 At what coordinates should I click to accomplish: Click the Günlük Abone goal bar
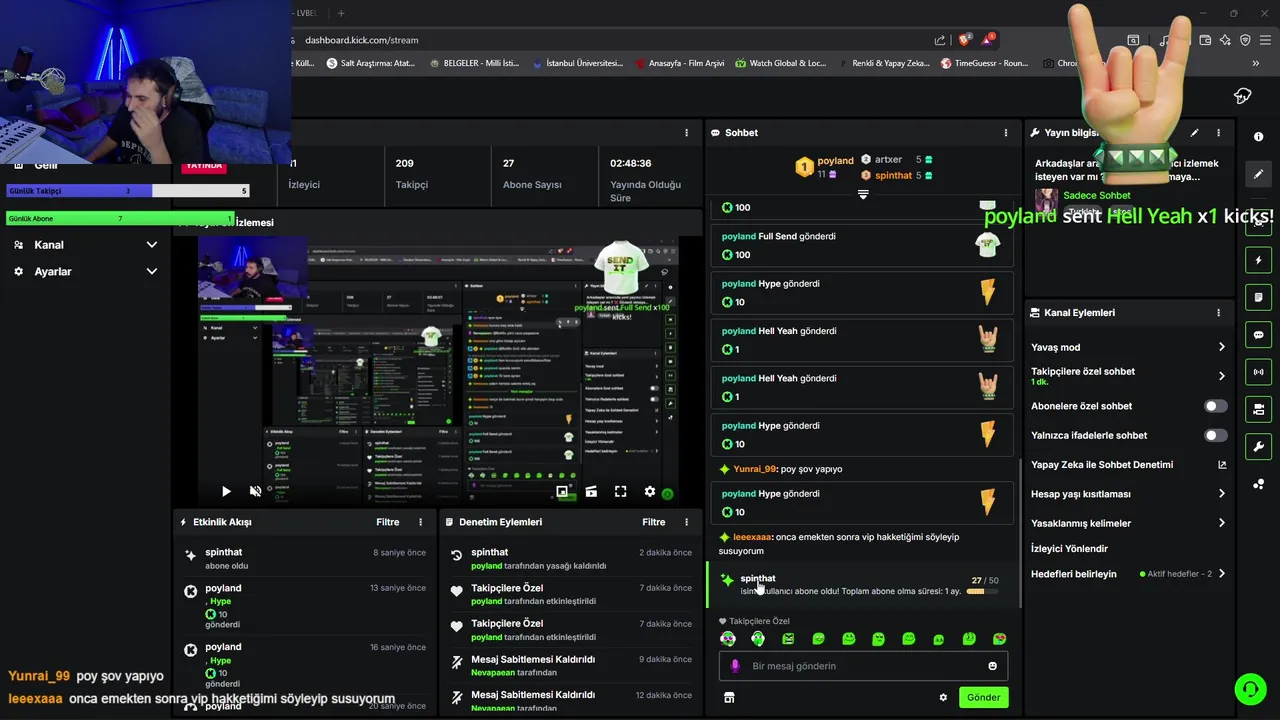pos(120,218)
